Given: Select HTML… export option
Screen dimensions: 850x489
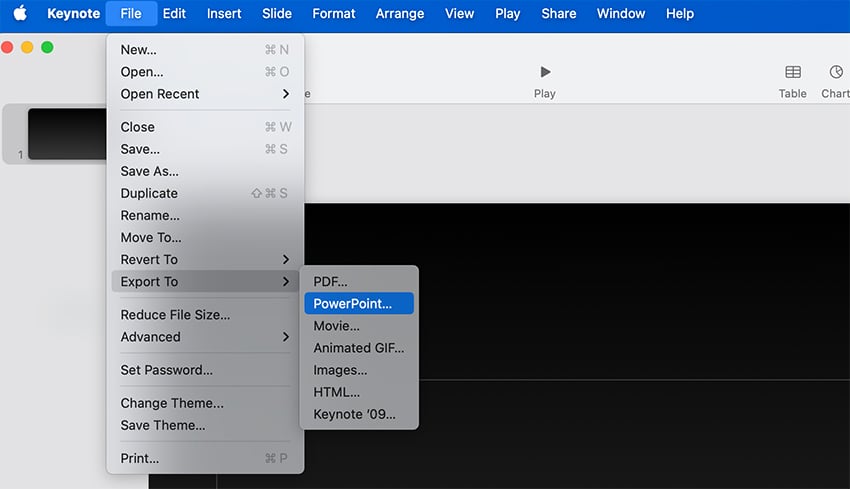Looking at the screenshot, I should pyautogui.click(x=336, y=392).
